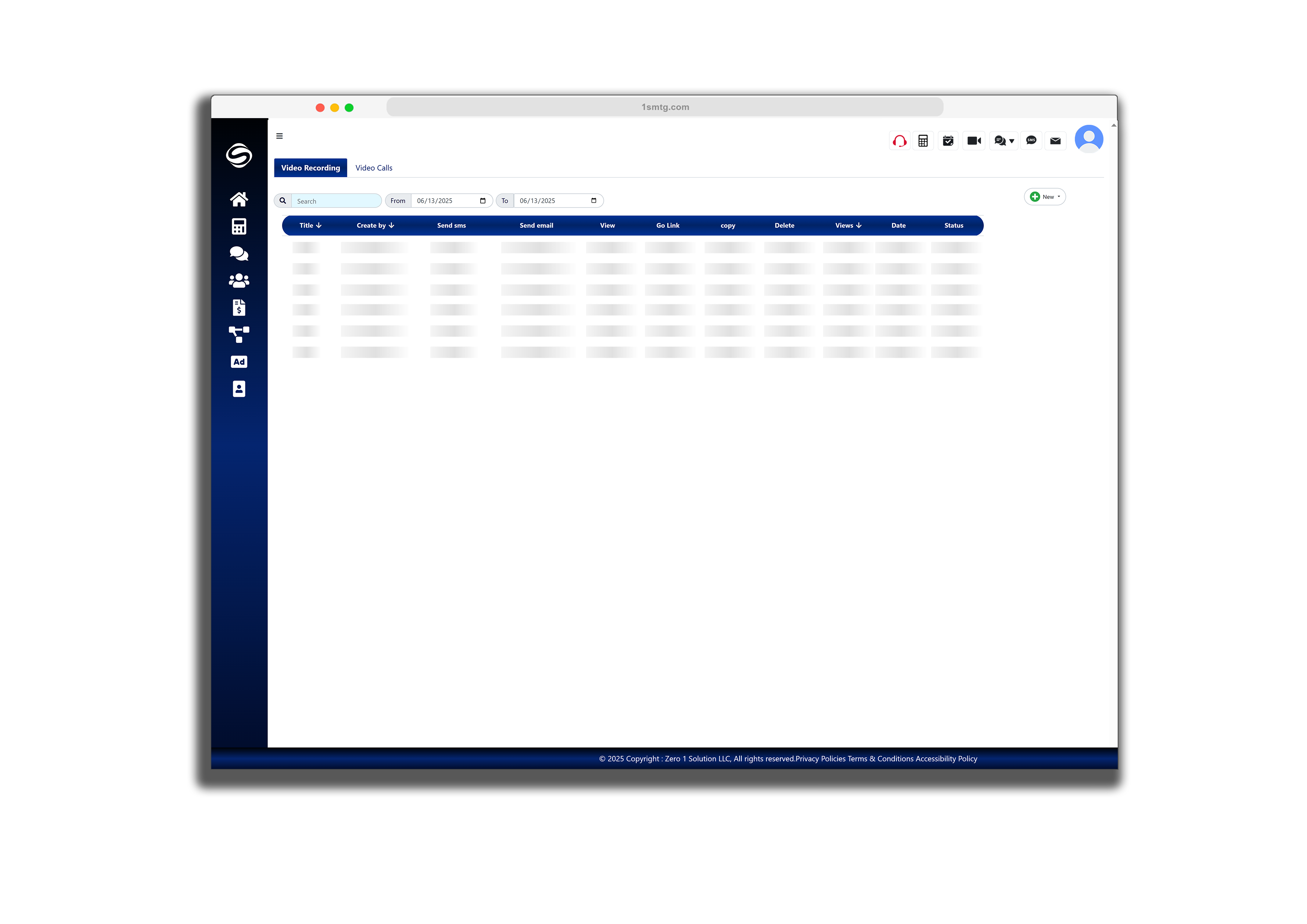Open the calculator icon in top toolbar

[923, 140]
